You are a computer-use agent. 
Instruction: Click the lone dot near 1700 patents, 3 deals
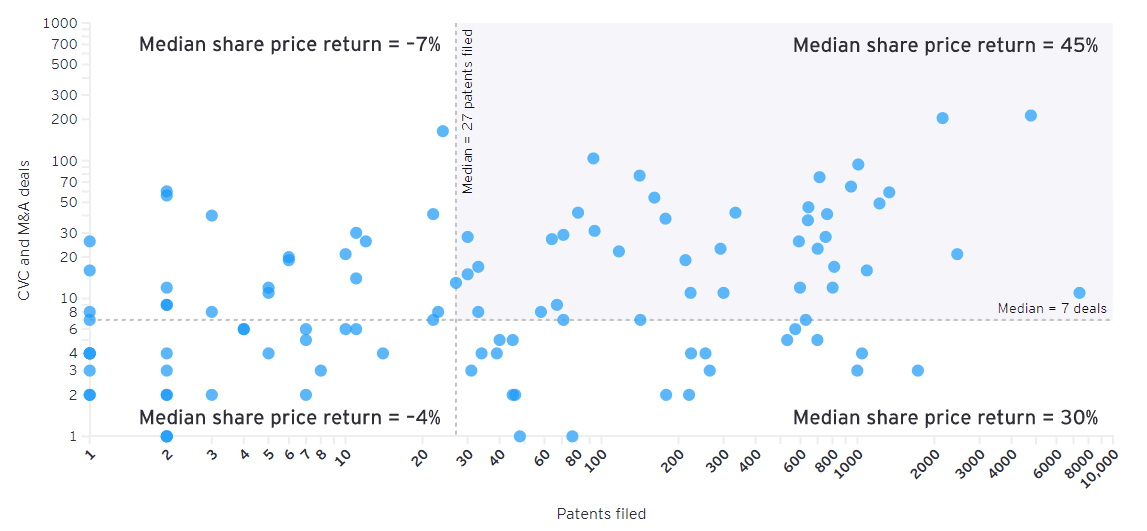(x=918, y=370)
